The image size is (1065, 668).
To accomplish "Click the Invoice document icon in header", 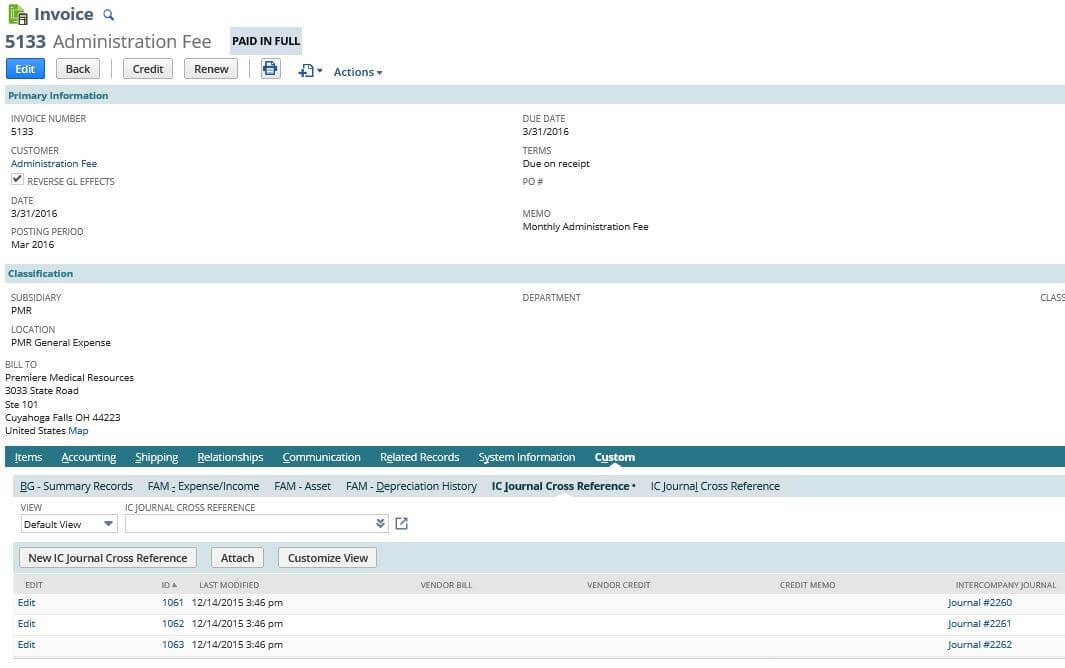I will [x=17, y=15].
